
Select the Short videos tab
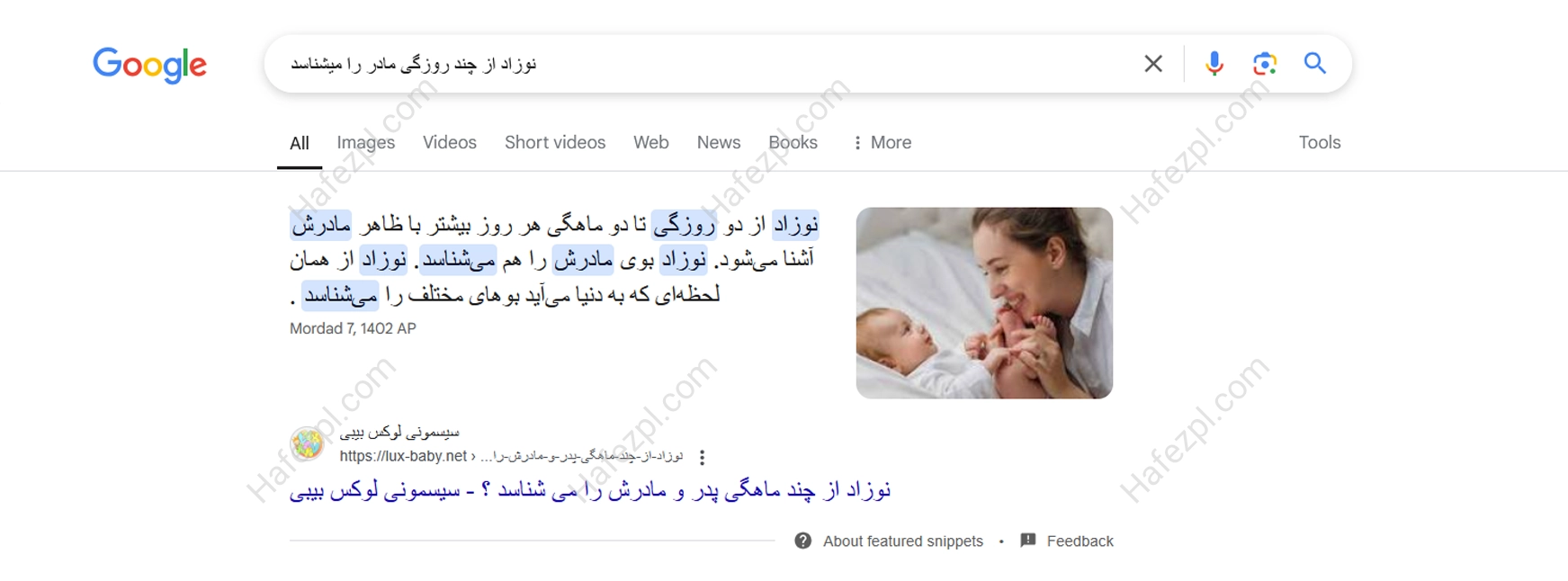click(555, 142)
